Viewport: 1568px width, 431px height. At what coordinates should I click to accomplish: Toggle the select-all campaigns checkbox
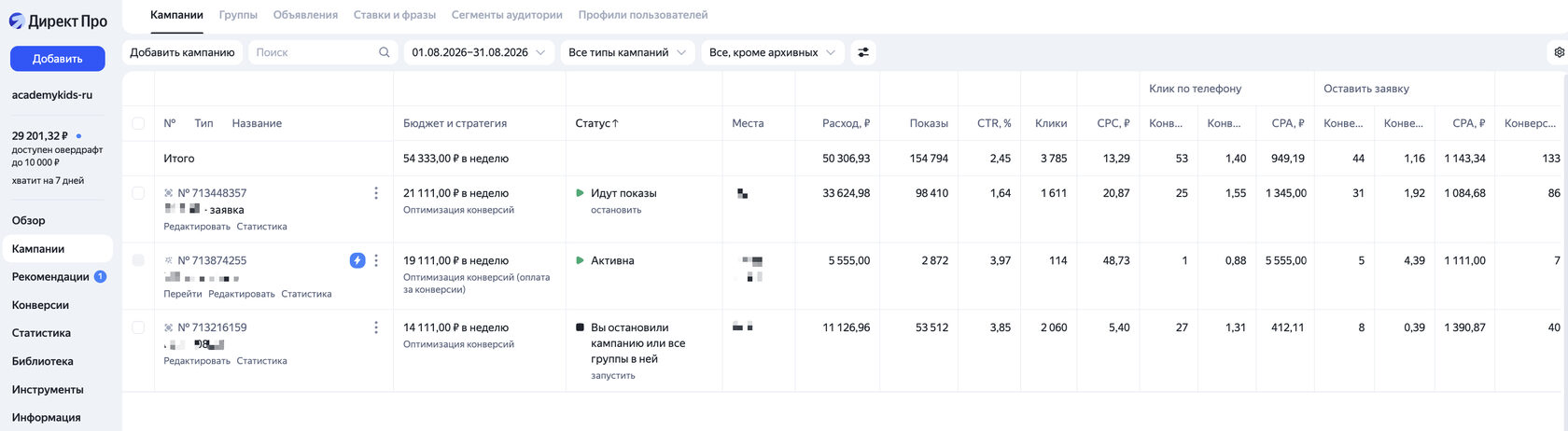138,123
